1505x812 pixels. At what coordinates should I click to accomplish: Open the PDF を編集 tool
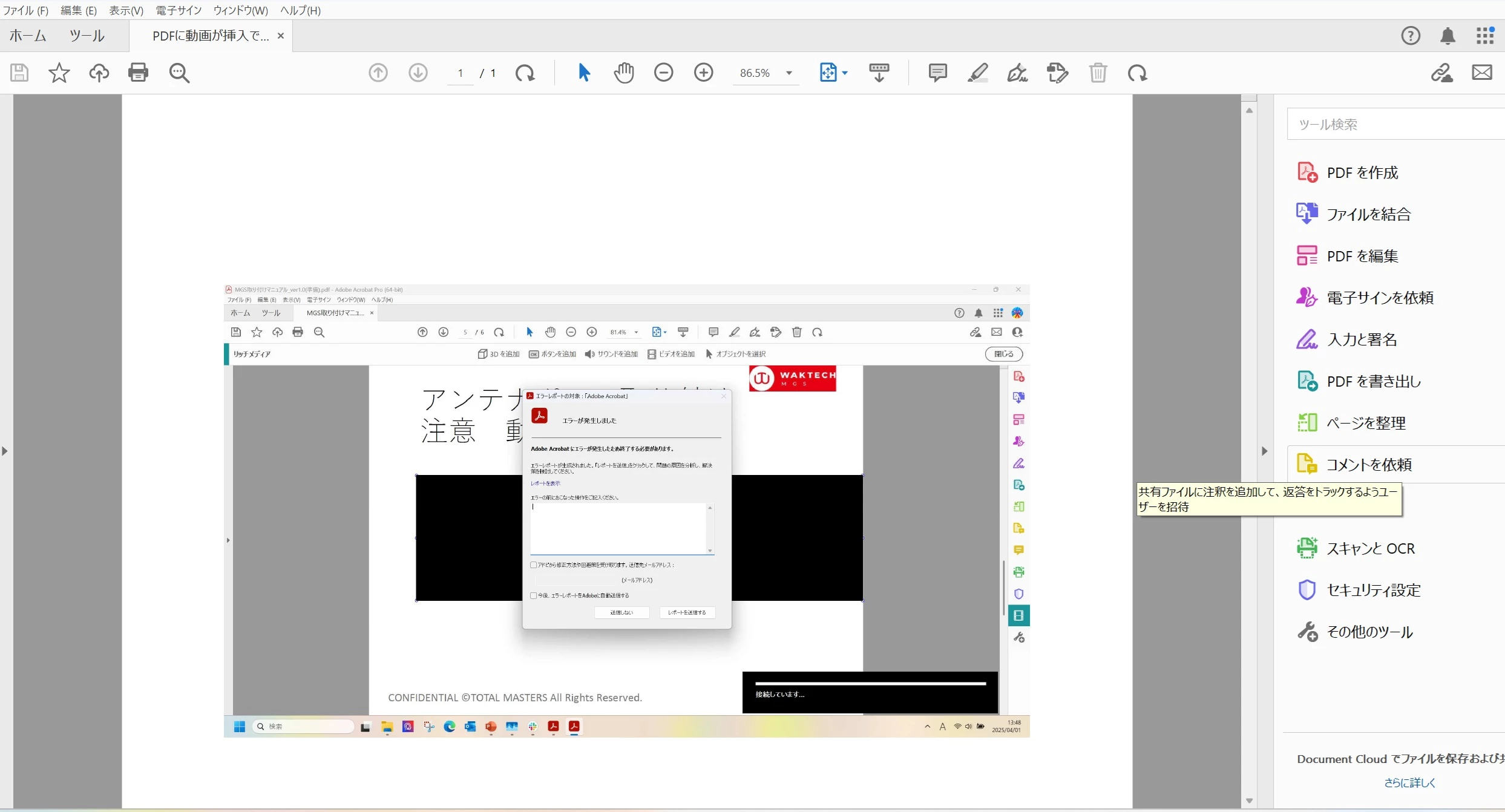(1362, 256)
